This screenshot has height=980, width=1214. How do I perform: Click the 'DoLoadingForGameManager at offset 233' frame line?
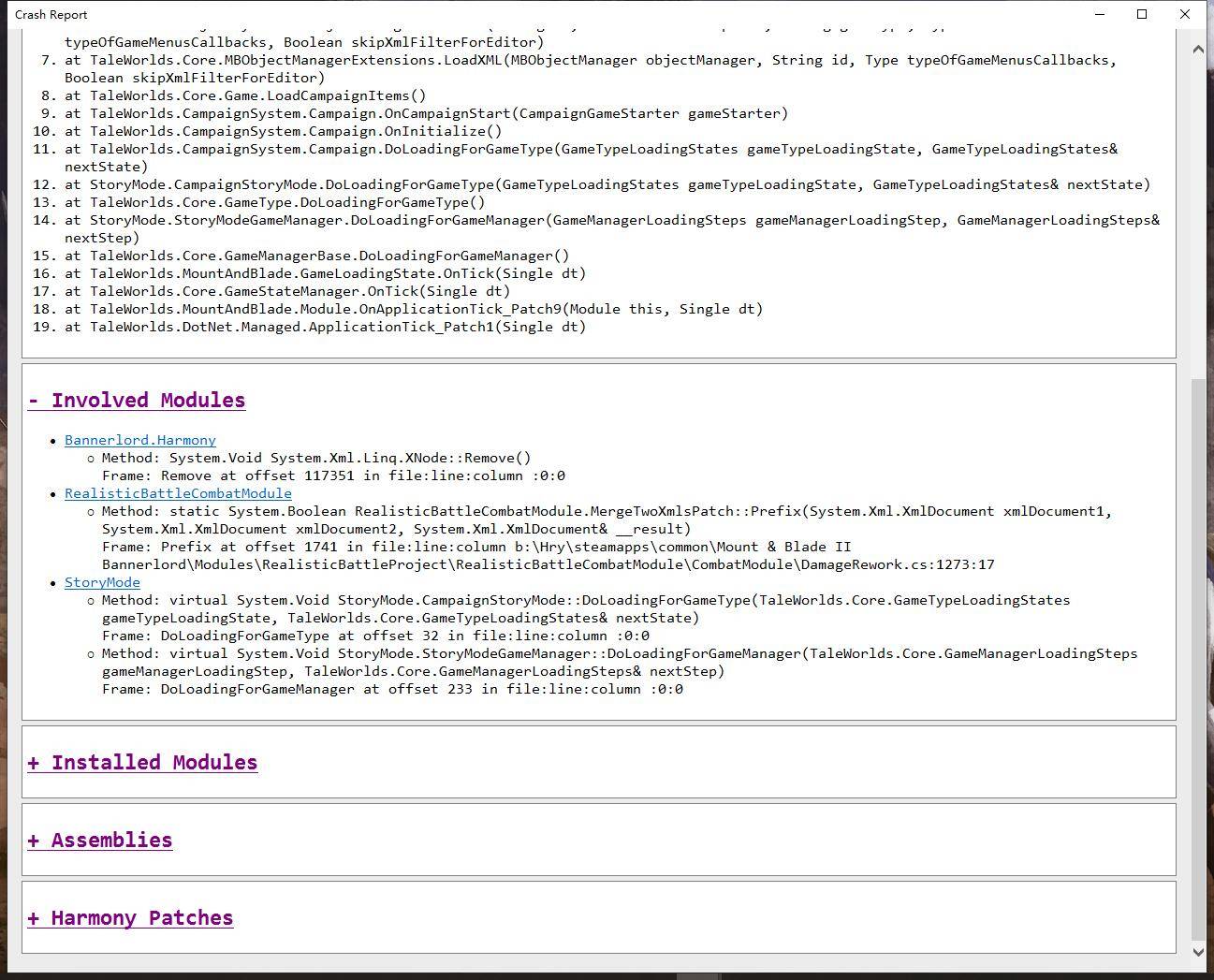click(x=393, y=689)
